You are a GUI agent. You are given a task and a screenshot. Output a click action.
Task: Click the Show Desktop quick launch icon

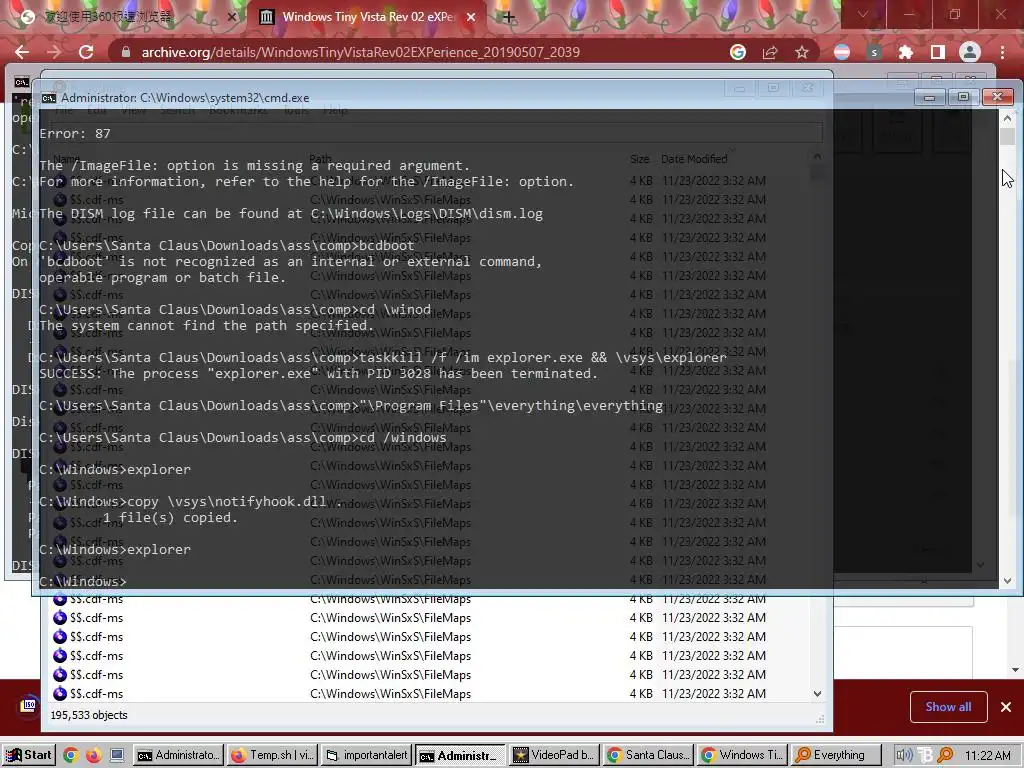[116, 756]
